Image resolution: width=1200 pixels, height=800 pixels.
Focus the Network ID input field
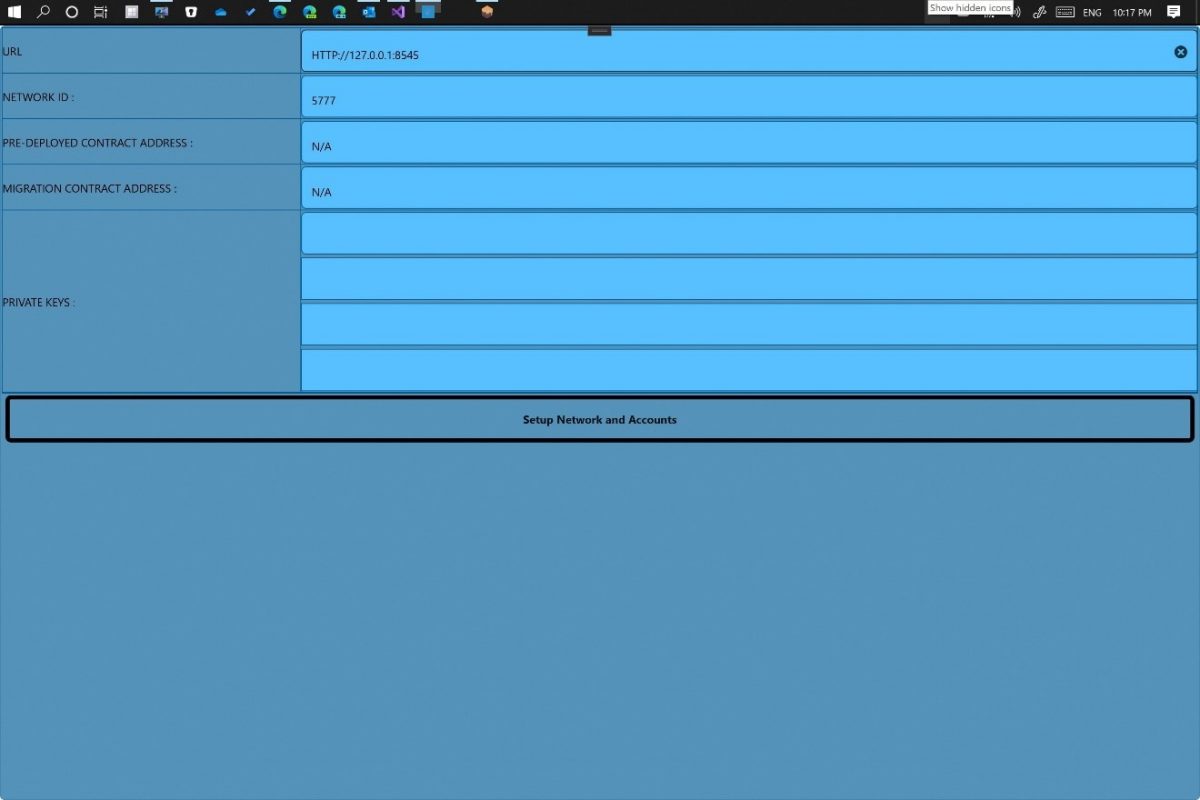pos(748,98)
